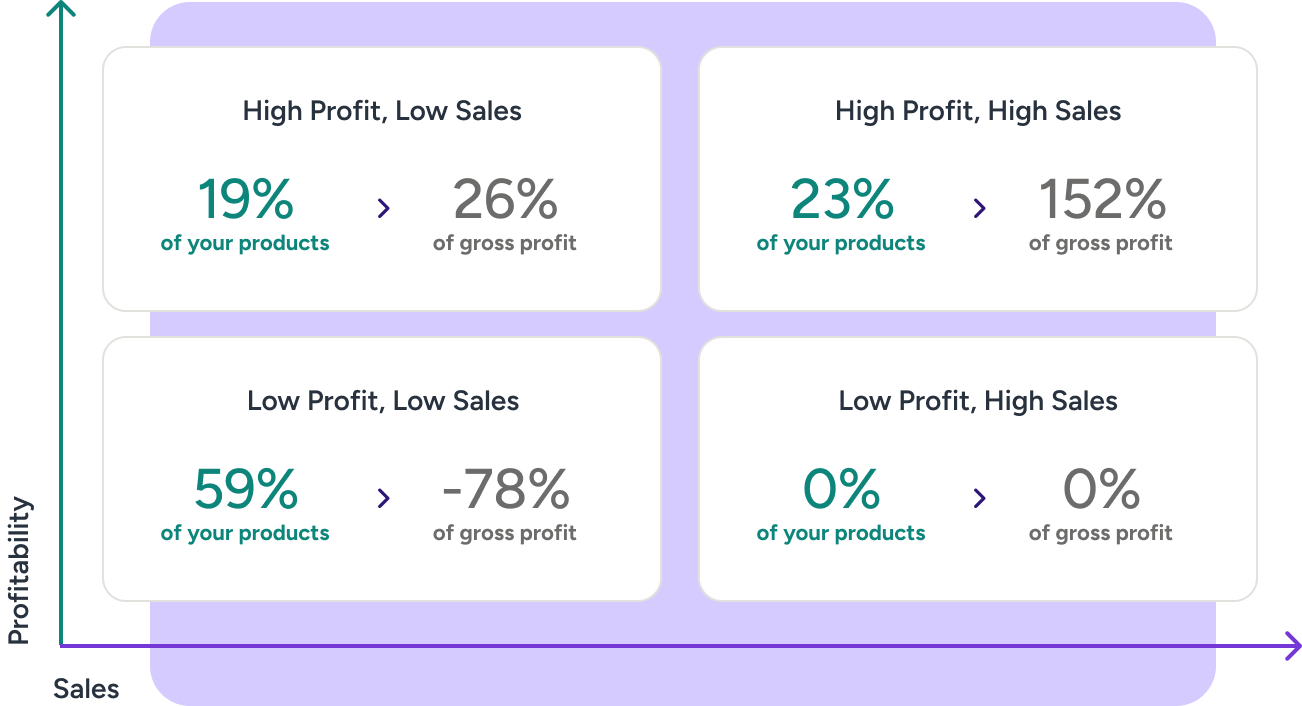The width and height of the screenshot is (1302, 706).
Task: Click the green Profitability axis arrowhead
Action: (62, 8)
